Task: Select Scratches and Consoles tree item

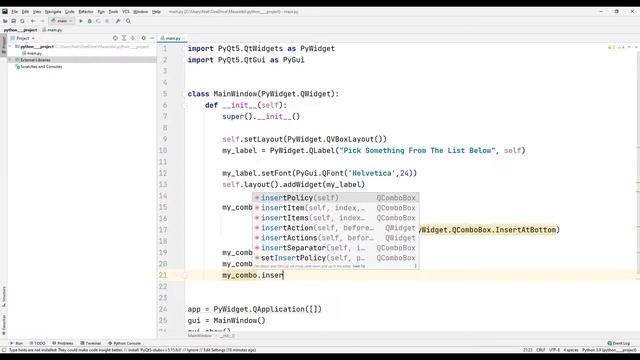Action: pyautogui.click(x=39, y=66)
